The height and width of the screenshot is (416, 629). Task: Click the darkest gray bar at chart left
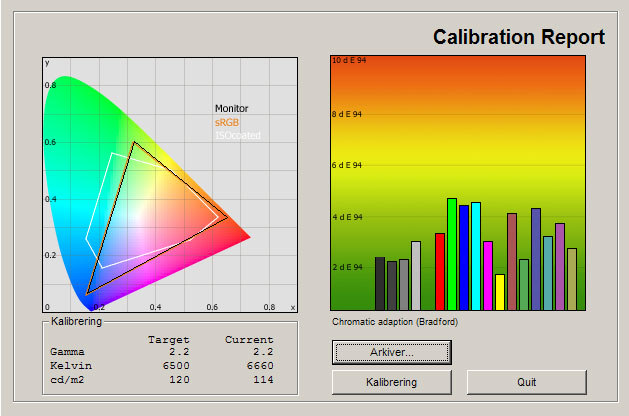(380, 284)
